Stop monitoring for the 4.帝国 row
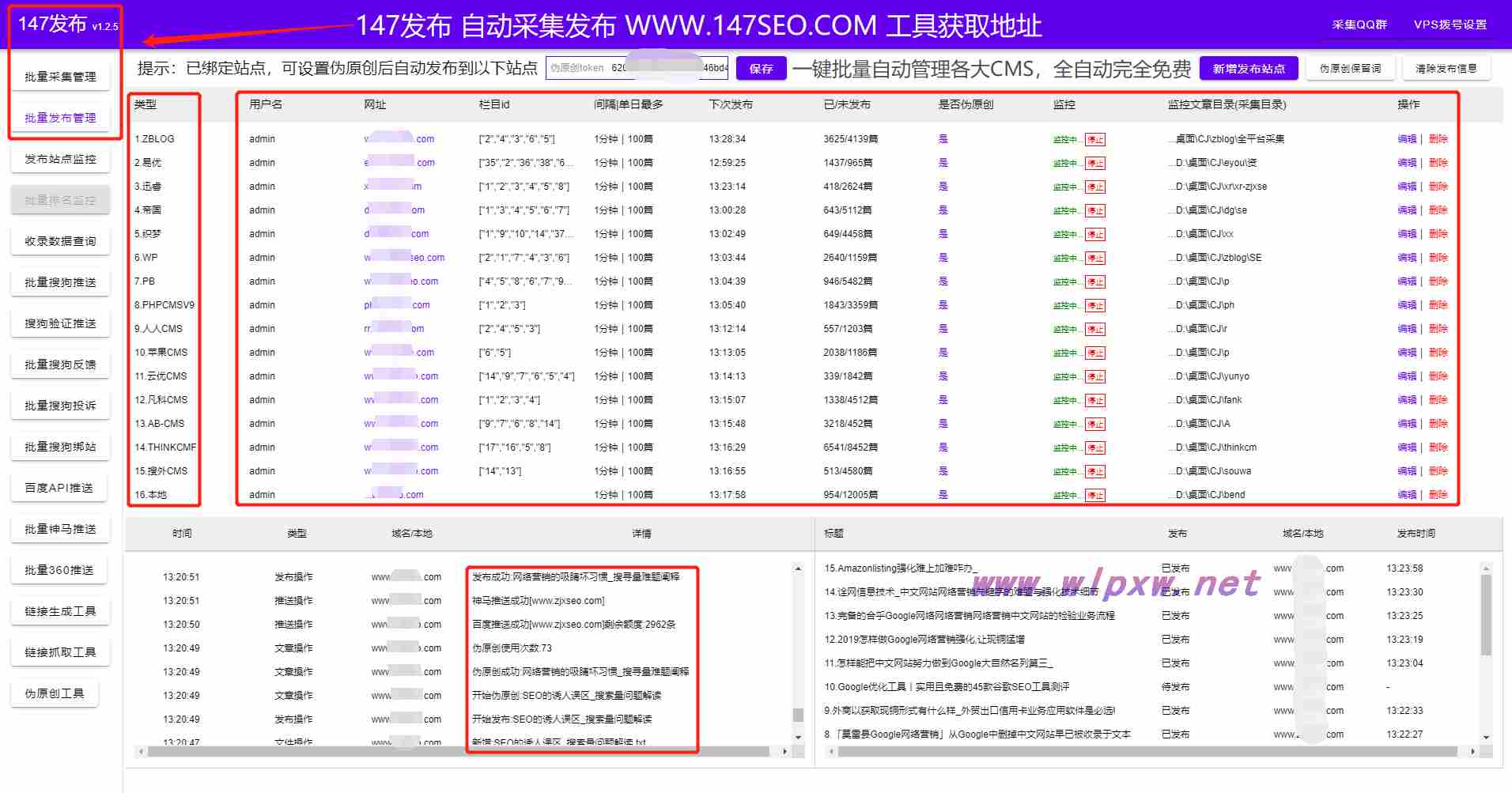 coord(1095,211)
